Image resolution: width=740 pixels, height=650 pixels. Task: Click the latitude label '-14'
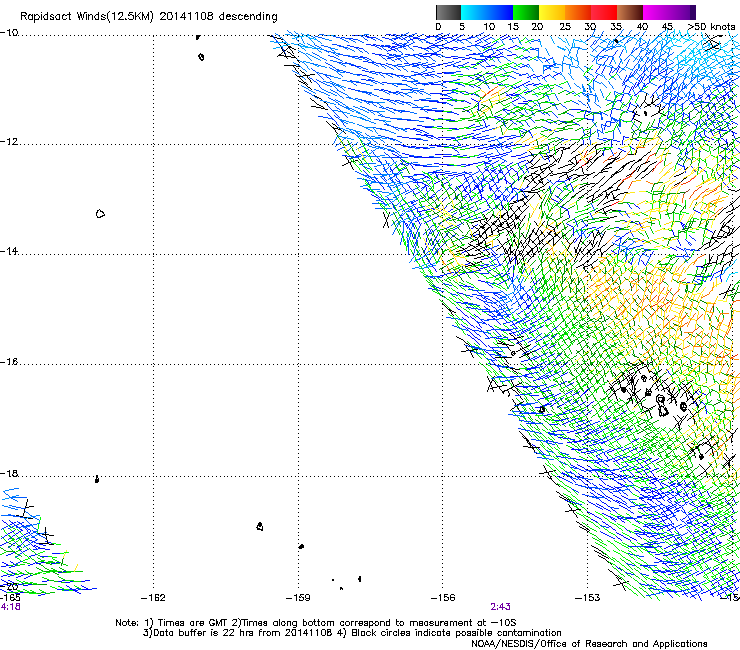[9, 252]
